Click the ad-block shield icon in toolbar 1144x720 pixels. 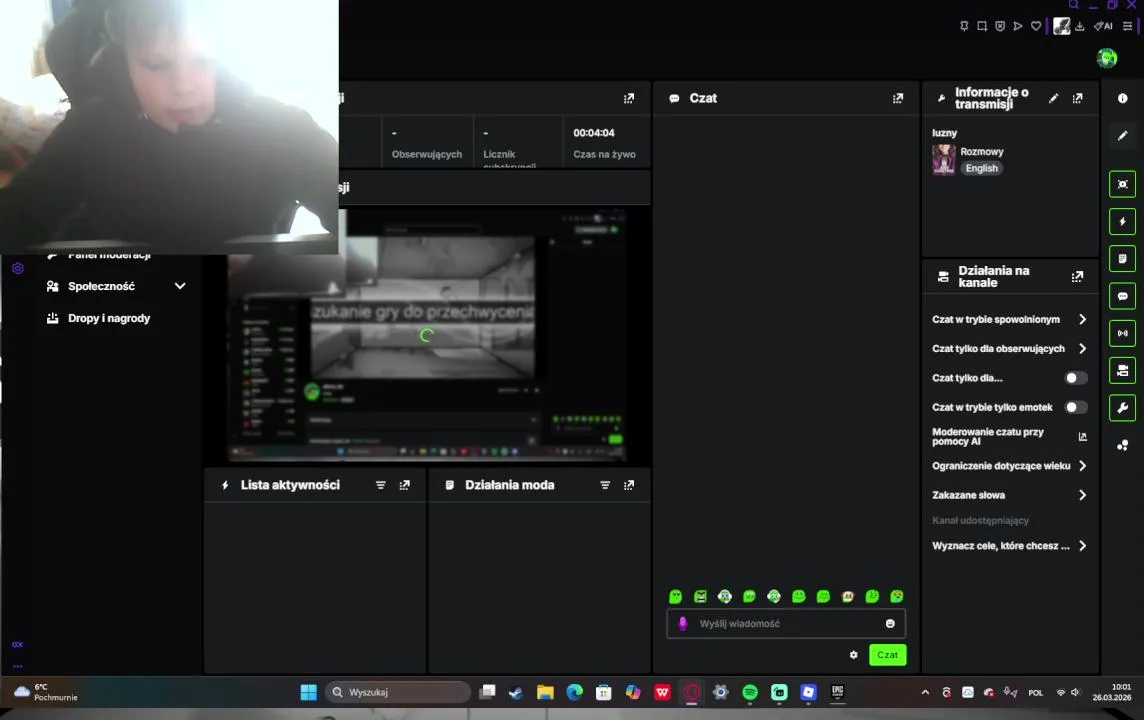pos(1000,26)
